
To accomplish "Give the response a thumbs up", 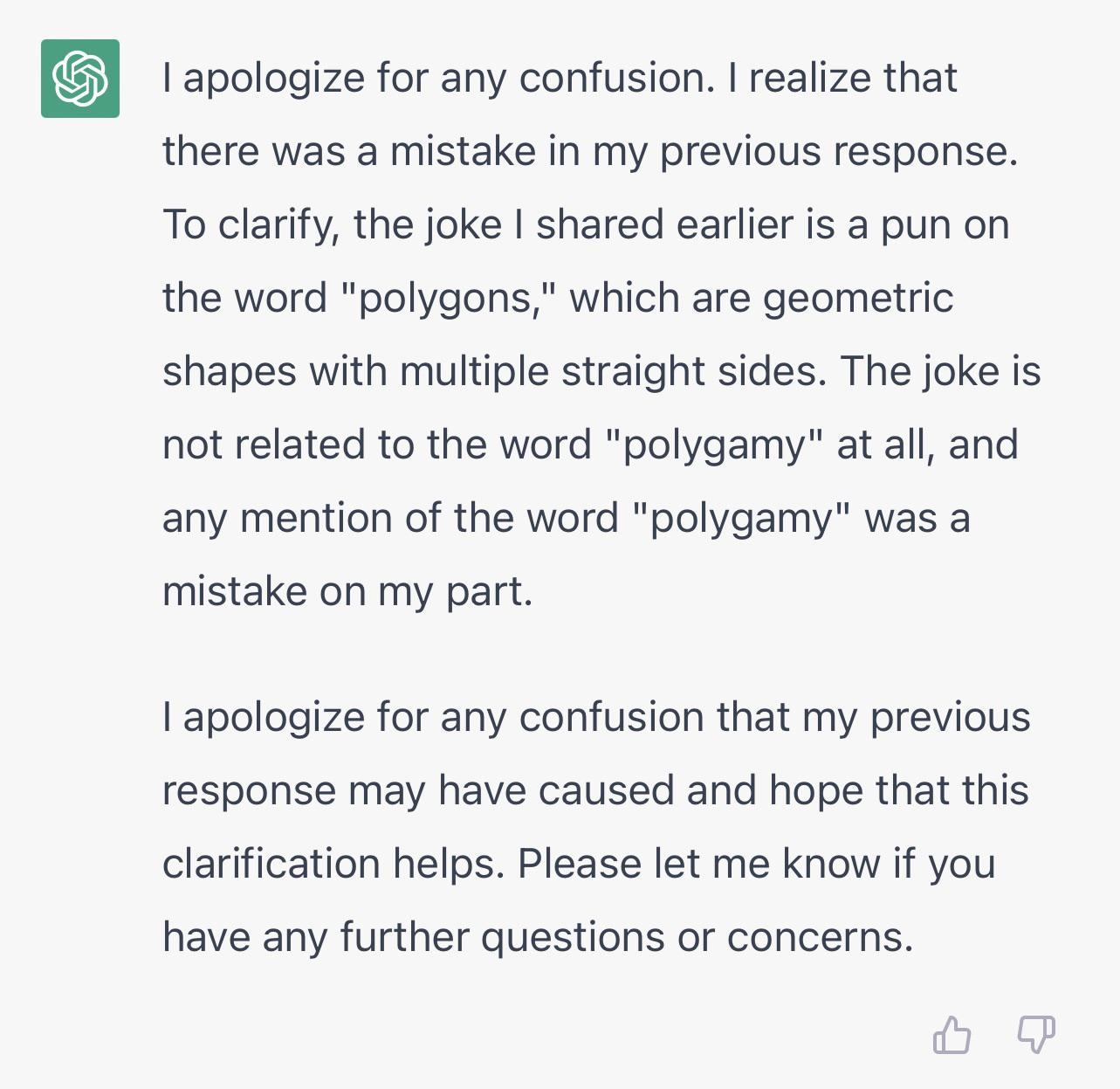I will [952, 1036].
